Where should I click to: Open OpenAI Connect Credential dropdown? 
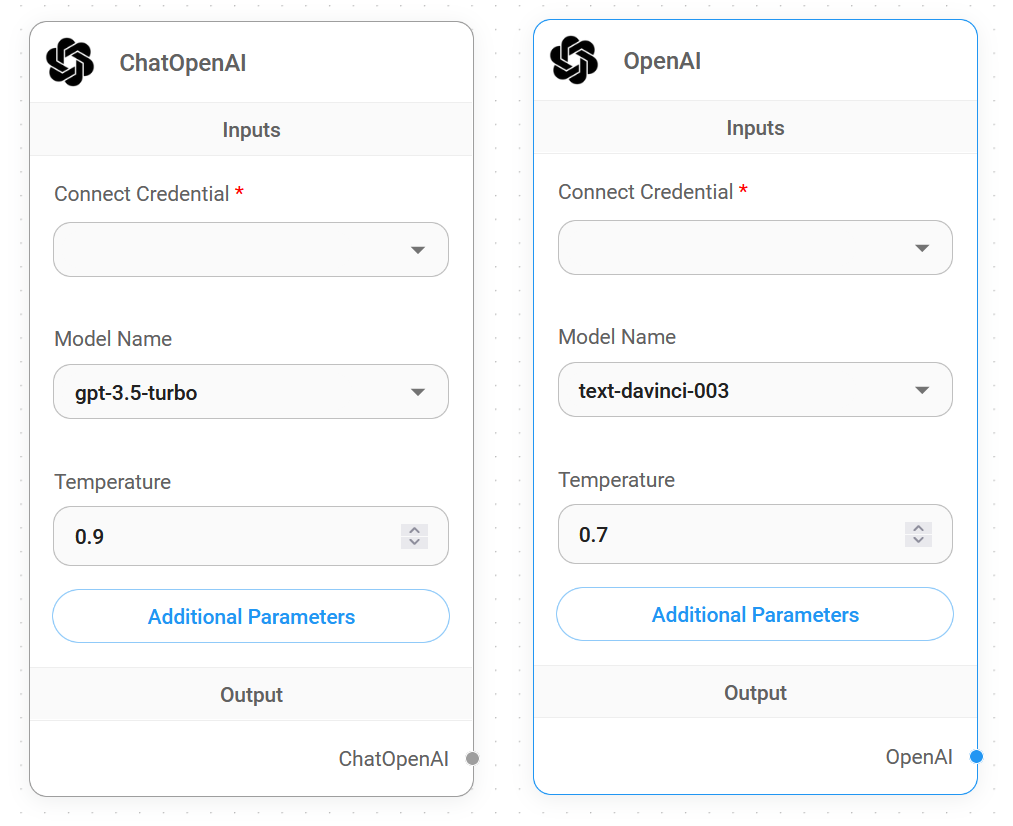coord(755,248)
